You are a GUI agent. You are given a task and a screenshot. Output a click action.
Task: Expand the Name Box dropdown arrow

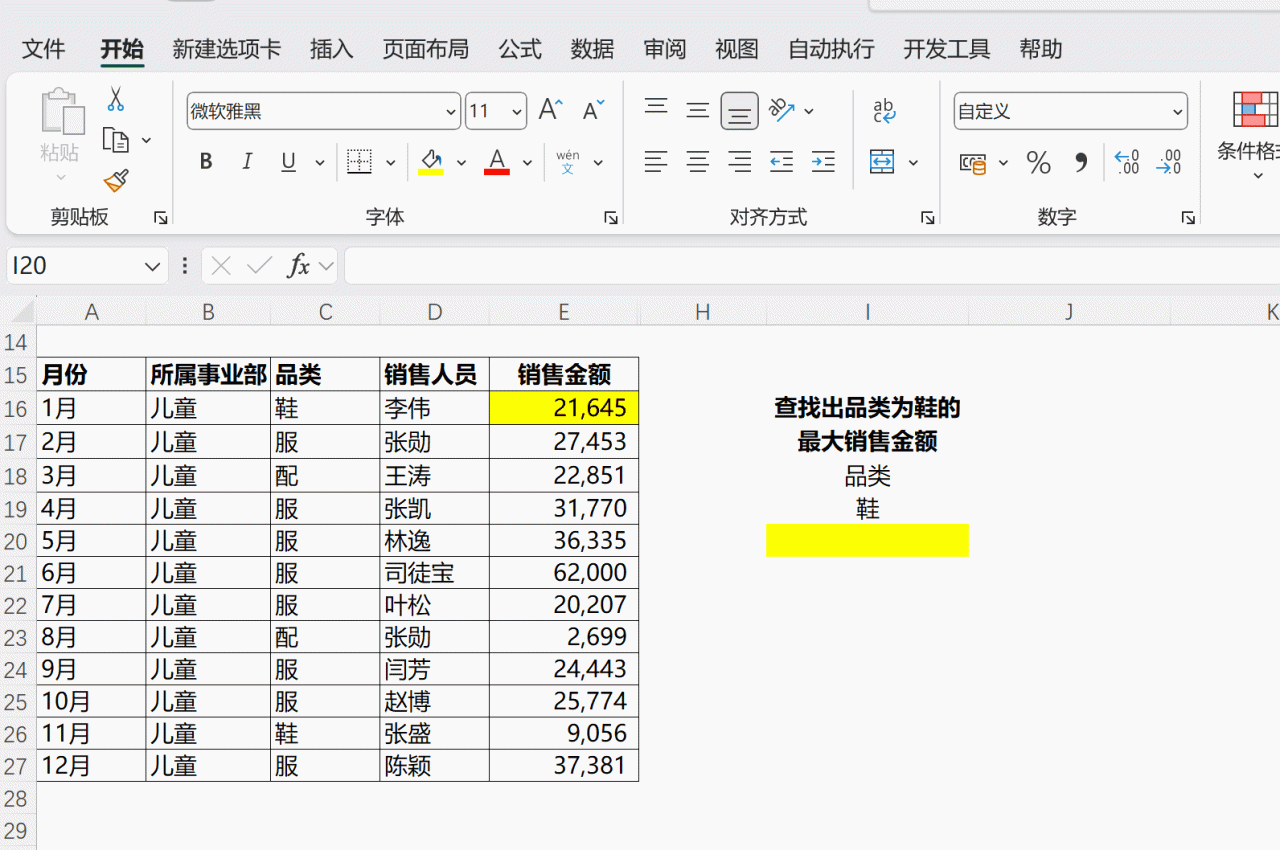[152, 266]
